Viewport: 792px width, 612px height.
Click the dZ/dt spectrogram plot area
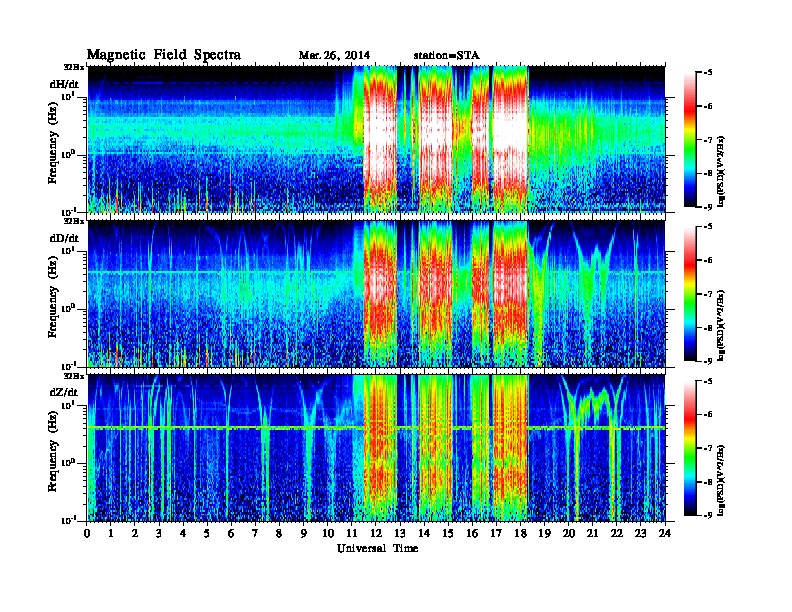[x=376, y=448]
